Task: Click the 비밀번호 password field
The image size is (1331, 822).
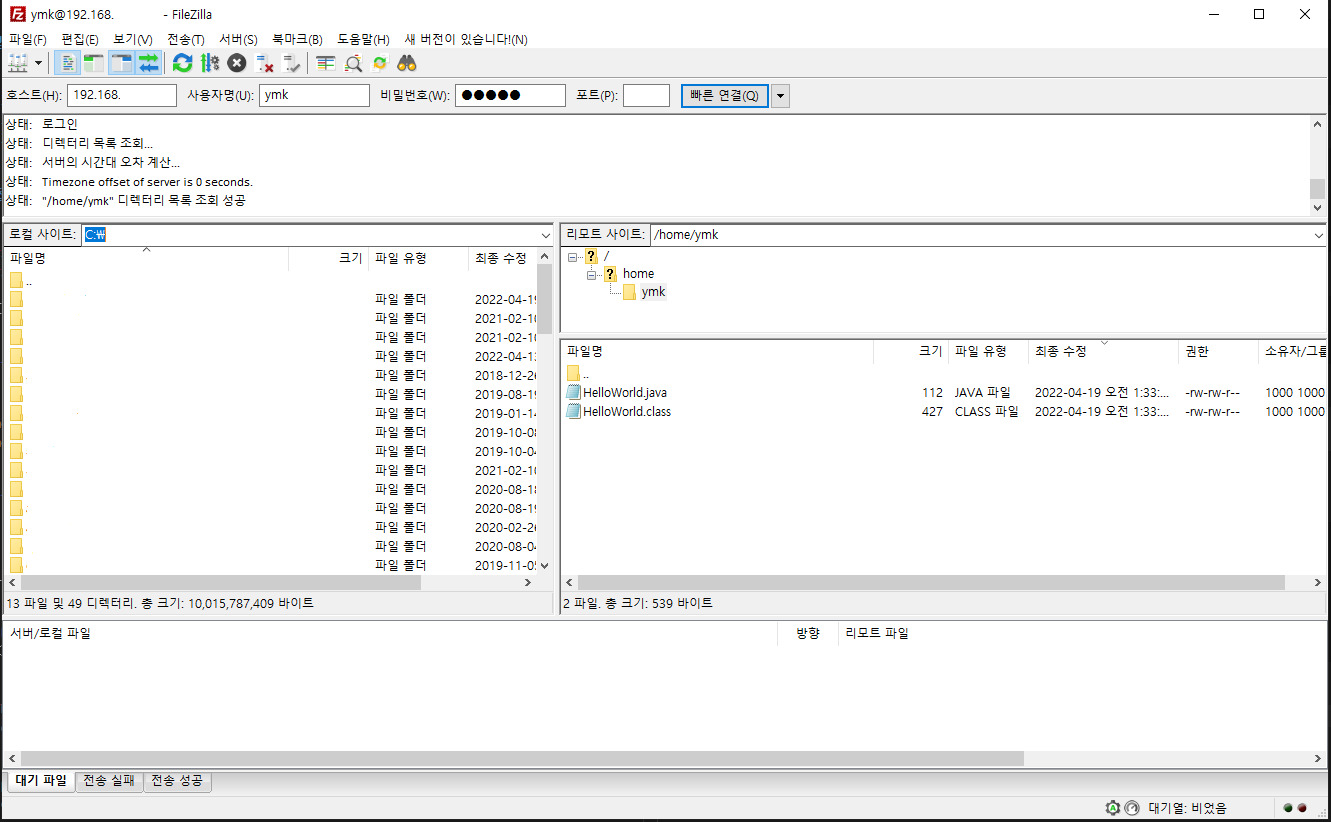Action: (x=510, y=96)
